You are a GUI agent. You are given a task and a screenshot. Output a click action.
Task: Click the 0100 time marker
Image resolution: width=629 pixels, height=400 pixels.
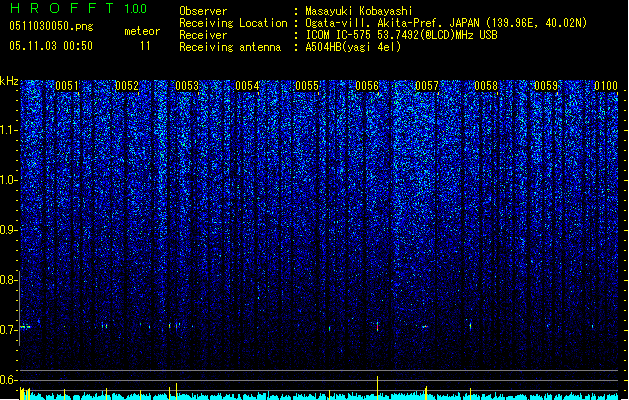[606, 86]
